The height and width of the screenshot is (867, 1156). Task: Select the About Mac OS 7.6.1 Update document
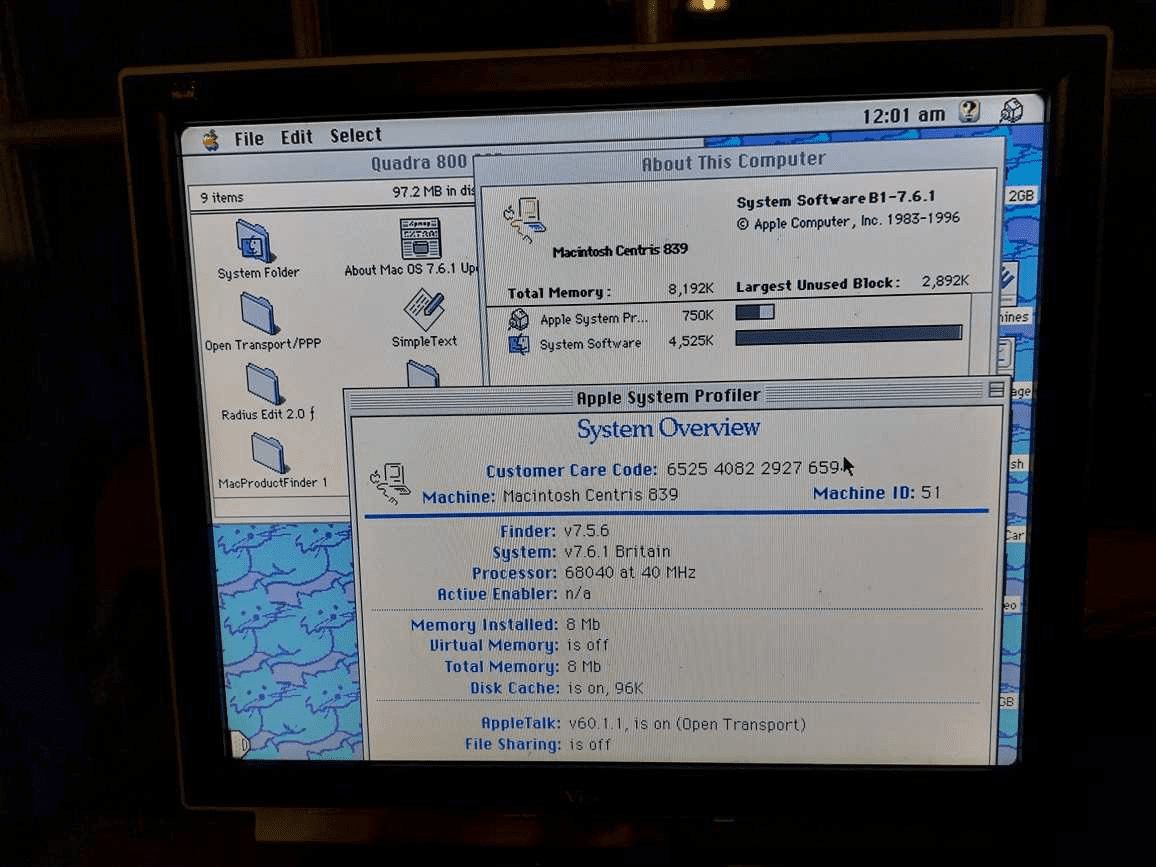pos(420,240)
